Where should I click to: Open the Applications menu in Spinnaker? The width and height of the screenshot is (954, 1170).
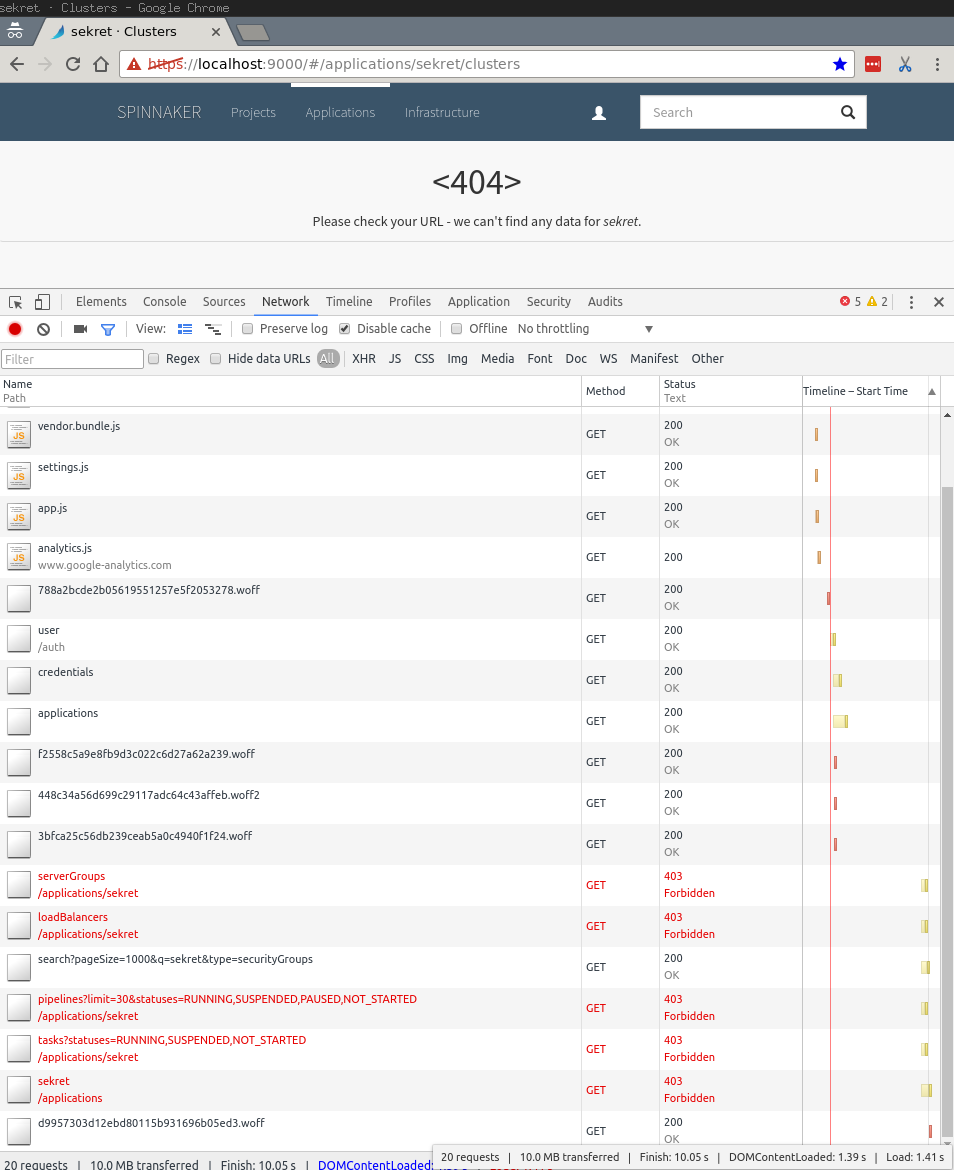340,112
